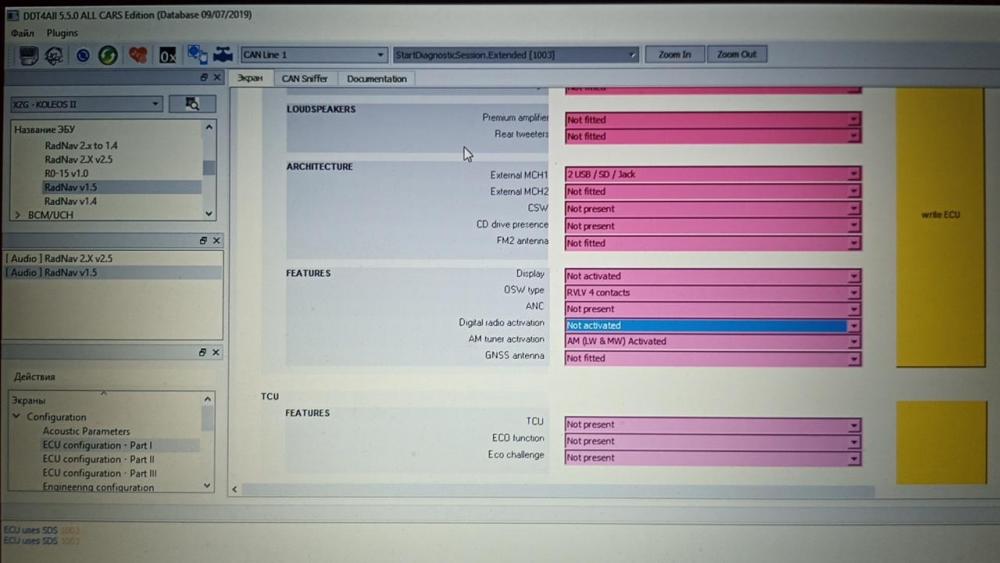Open the CD drive presence dropdown

(x=713, y=226)
